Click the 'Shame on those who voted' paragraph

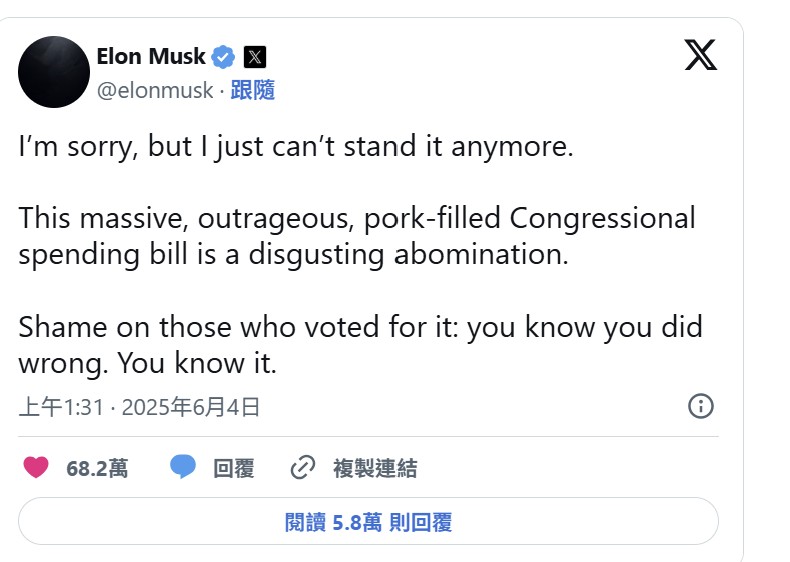click(360, 345)
